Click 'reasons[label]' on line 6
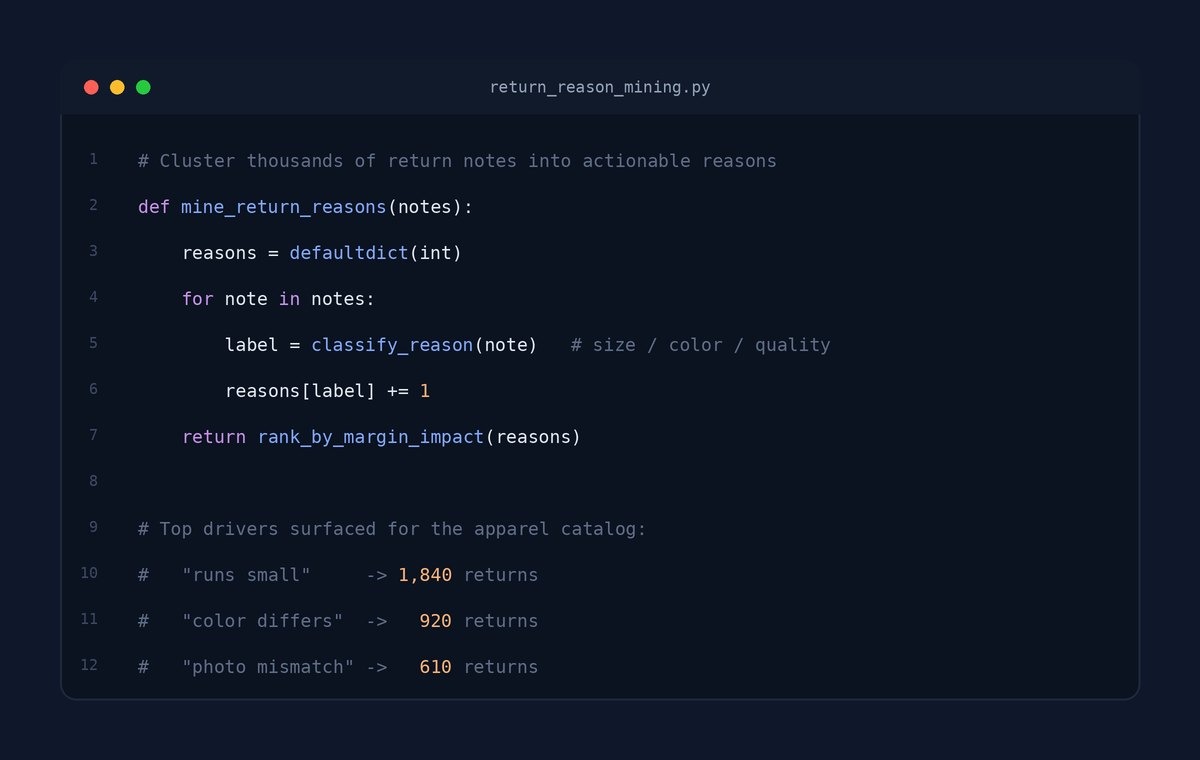Viewport: 1200px width, 760px height. pyautogui.click(x=300, y=391)
